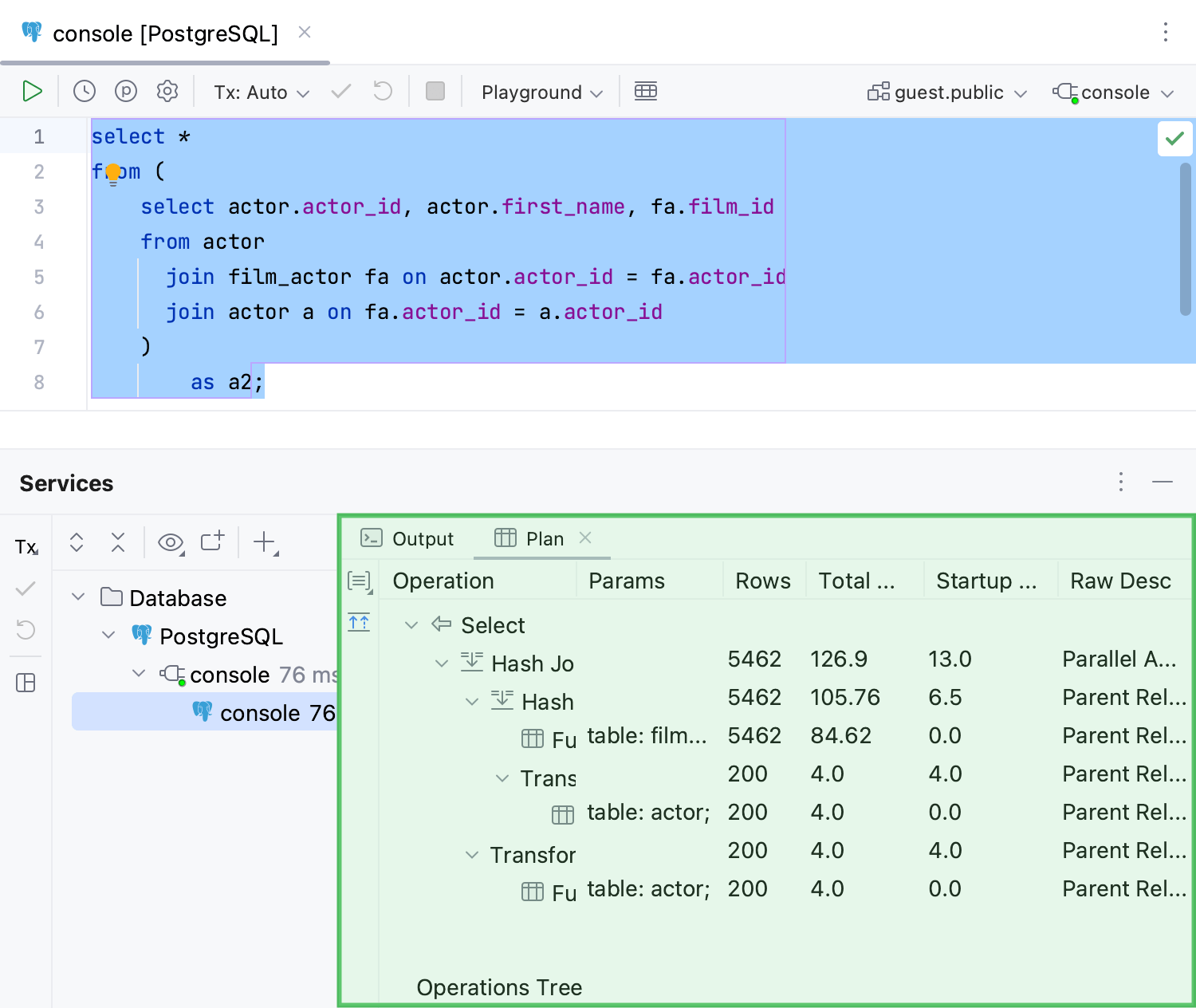
Task: Toggle the Tx mode control in the sidebar
Action: tap(25, 546)
